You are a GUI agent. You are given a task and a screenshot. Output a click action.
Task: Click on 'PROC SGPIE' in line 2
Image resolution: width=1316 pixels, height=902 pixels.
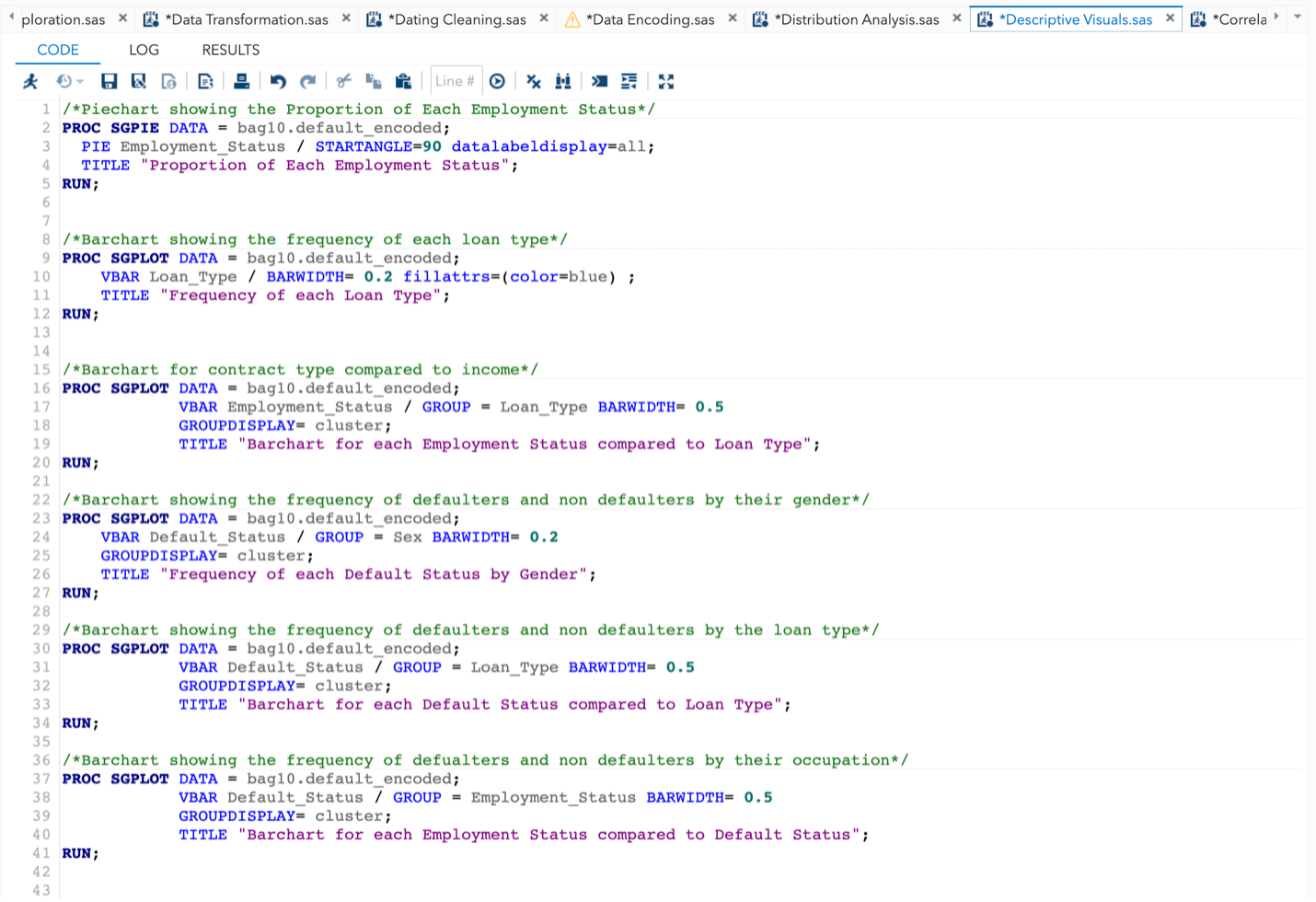tap(110, 128)
